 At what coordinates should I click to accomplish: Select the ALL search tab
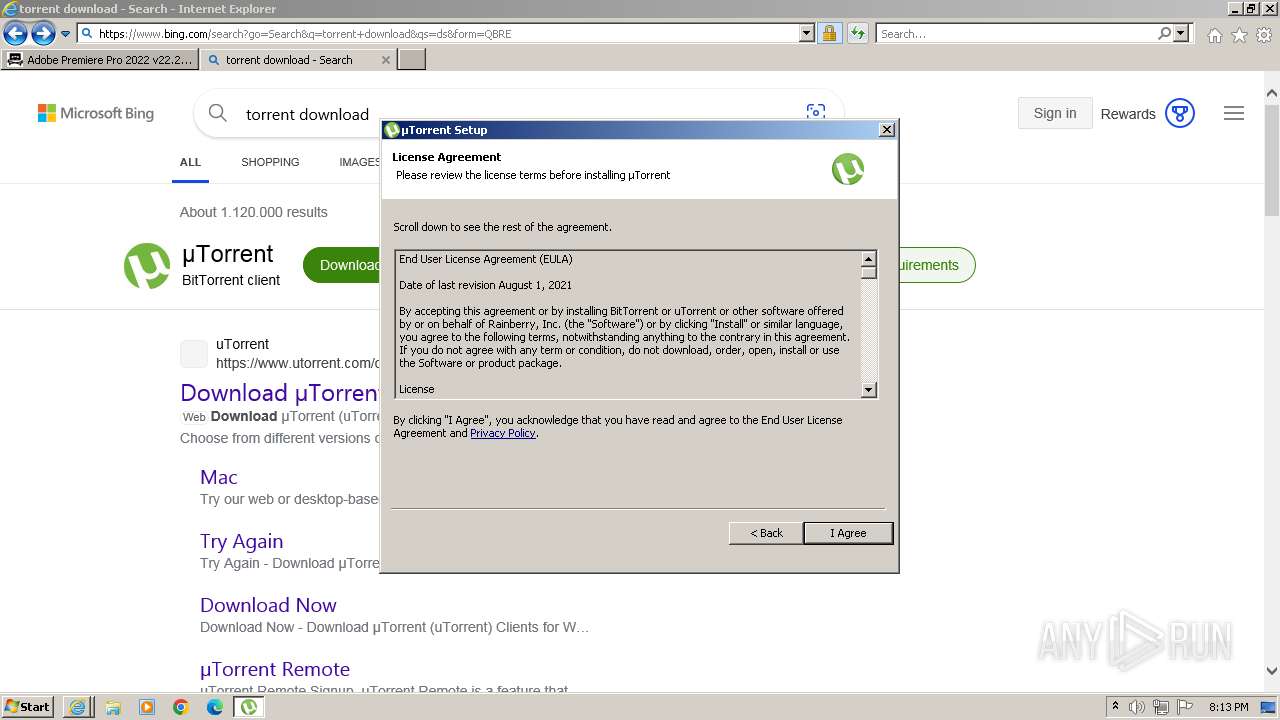pyautogui.click(x=190, y=162)
